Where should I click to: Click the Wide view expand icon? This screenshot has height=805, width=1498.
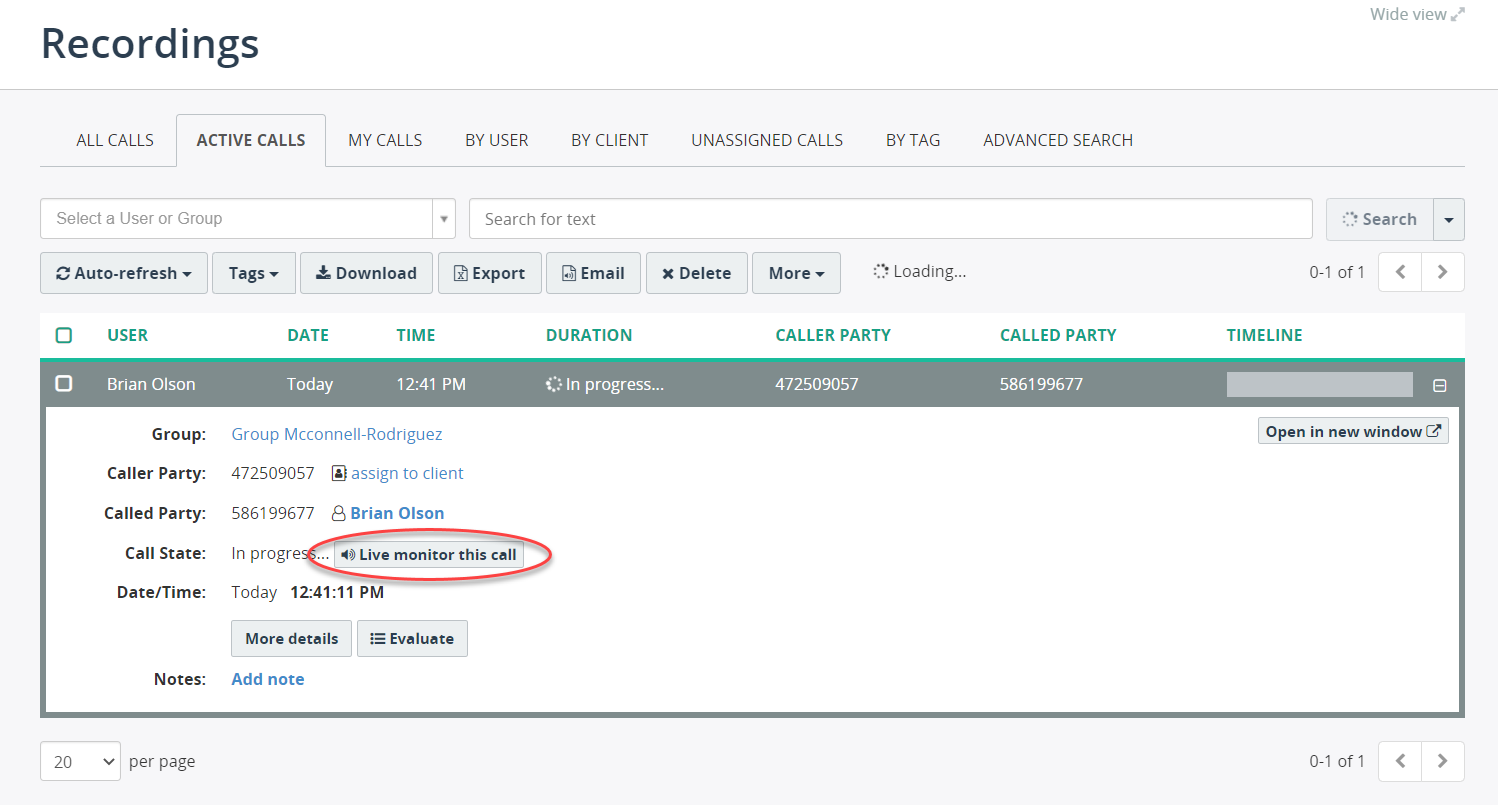tap(1458, 15)
